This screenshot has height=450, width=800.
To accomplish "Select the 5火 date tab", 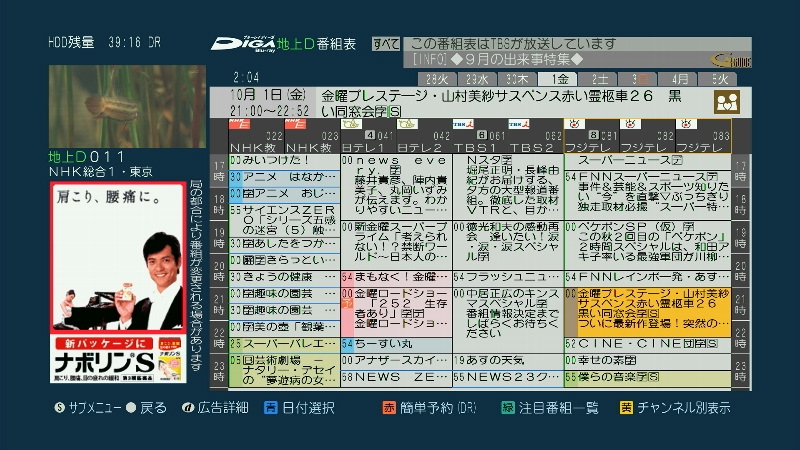I will (718, 80).
